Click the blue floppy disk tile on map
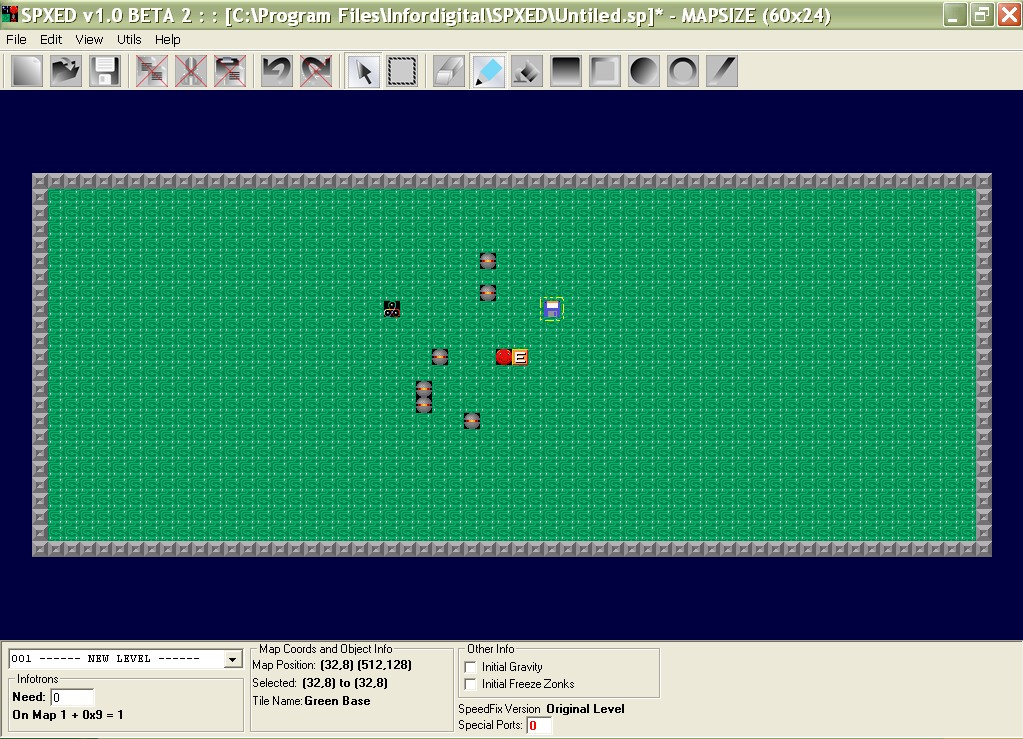The height and width of the screenshot is (739, 1023). coord(552,309)
